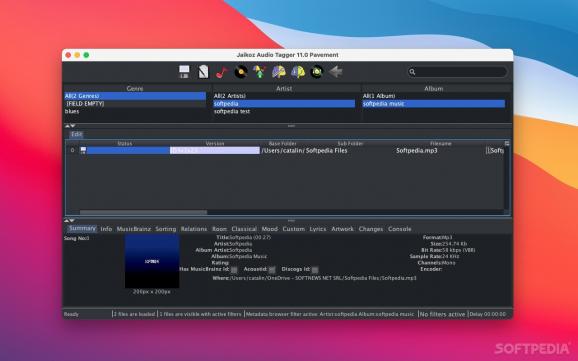Click the red music note toolbar icon
Image resolution: width=578 pixels, height=361 pixels.
[222, 72]
